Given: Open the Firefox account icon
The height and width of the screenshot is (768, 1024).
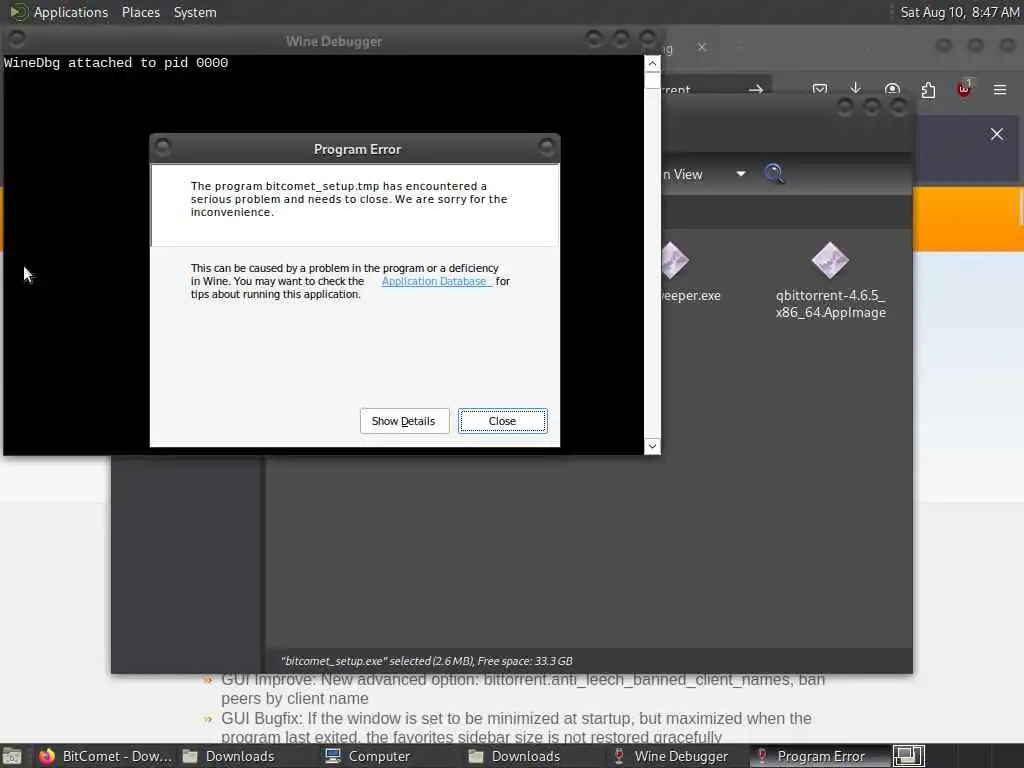Looking at the screenshot, I should coord(892,89).
